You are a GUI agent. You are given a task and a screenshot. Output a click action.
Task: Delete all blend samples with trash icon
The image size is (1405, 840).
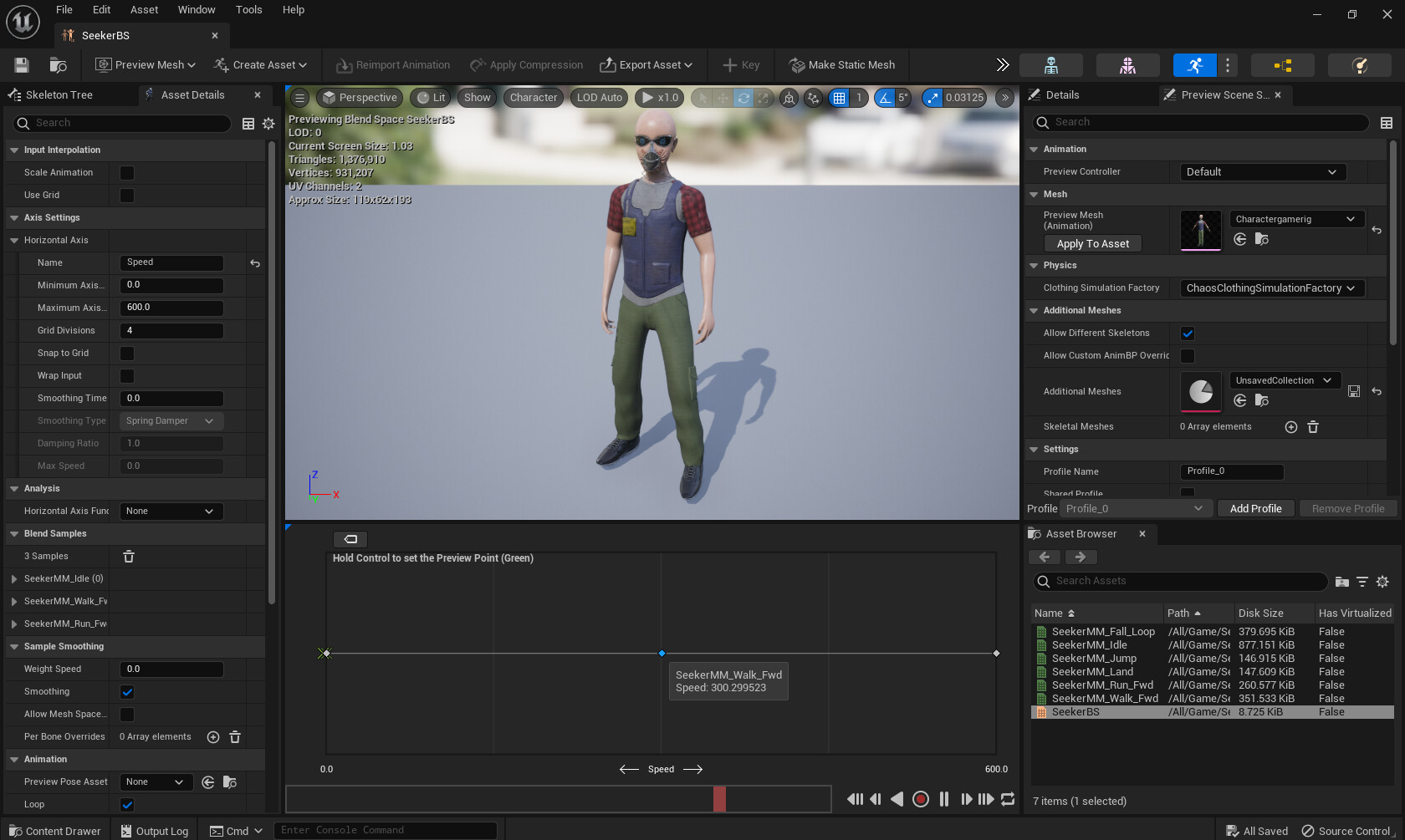pyautogui.click(x=129, y=557)
